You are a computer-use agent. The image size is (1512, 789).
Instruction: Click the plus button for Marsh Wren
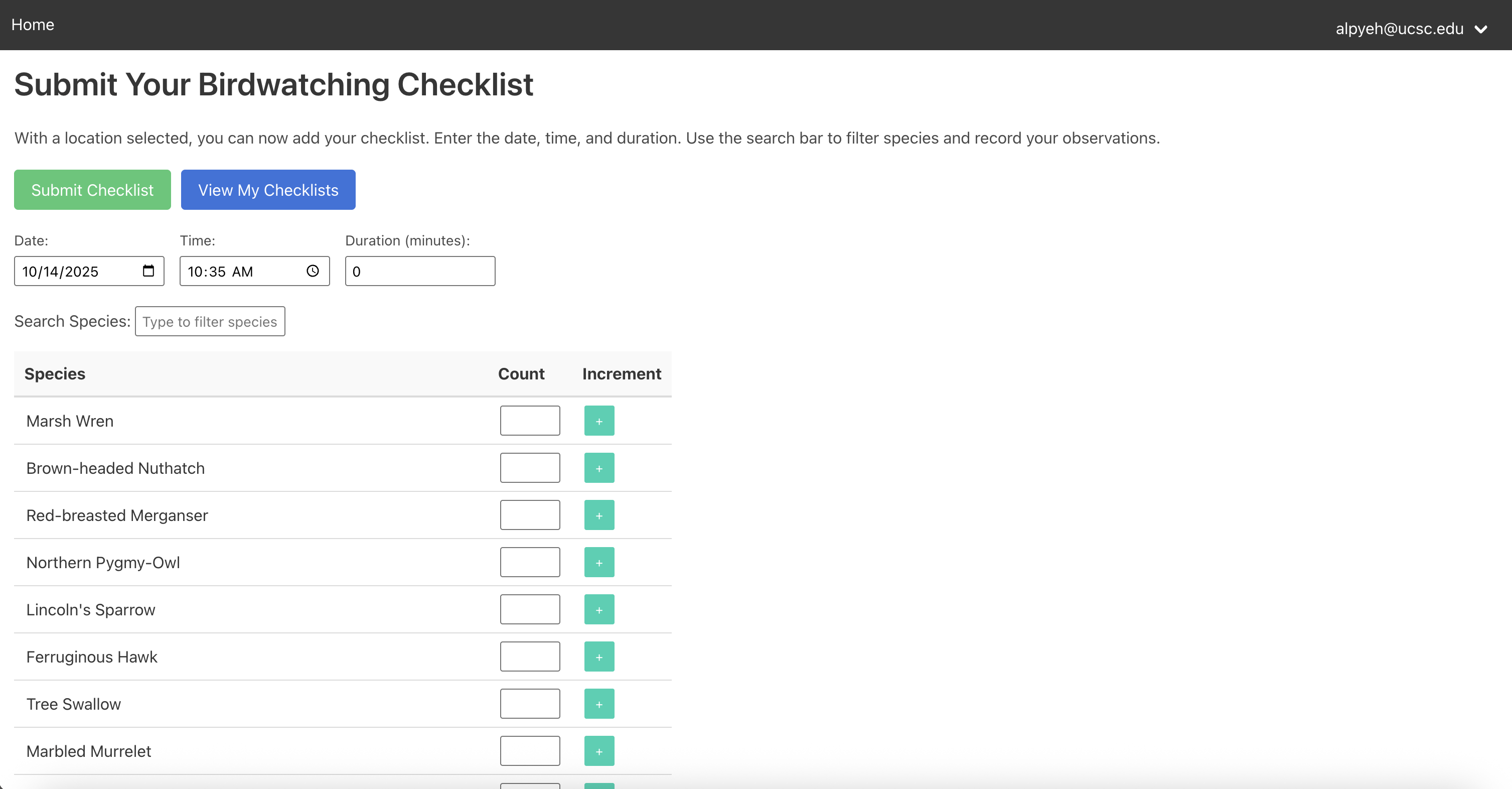(598, 420)
